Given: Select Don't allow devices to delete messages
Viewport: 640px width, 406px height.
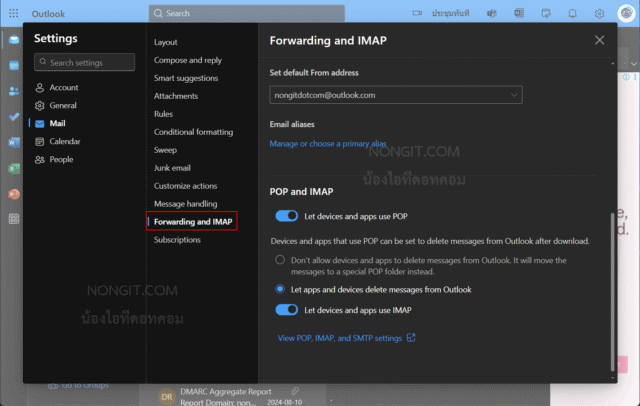Looking at the screenshot, I should tap(280, 260).
